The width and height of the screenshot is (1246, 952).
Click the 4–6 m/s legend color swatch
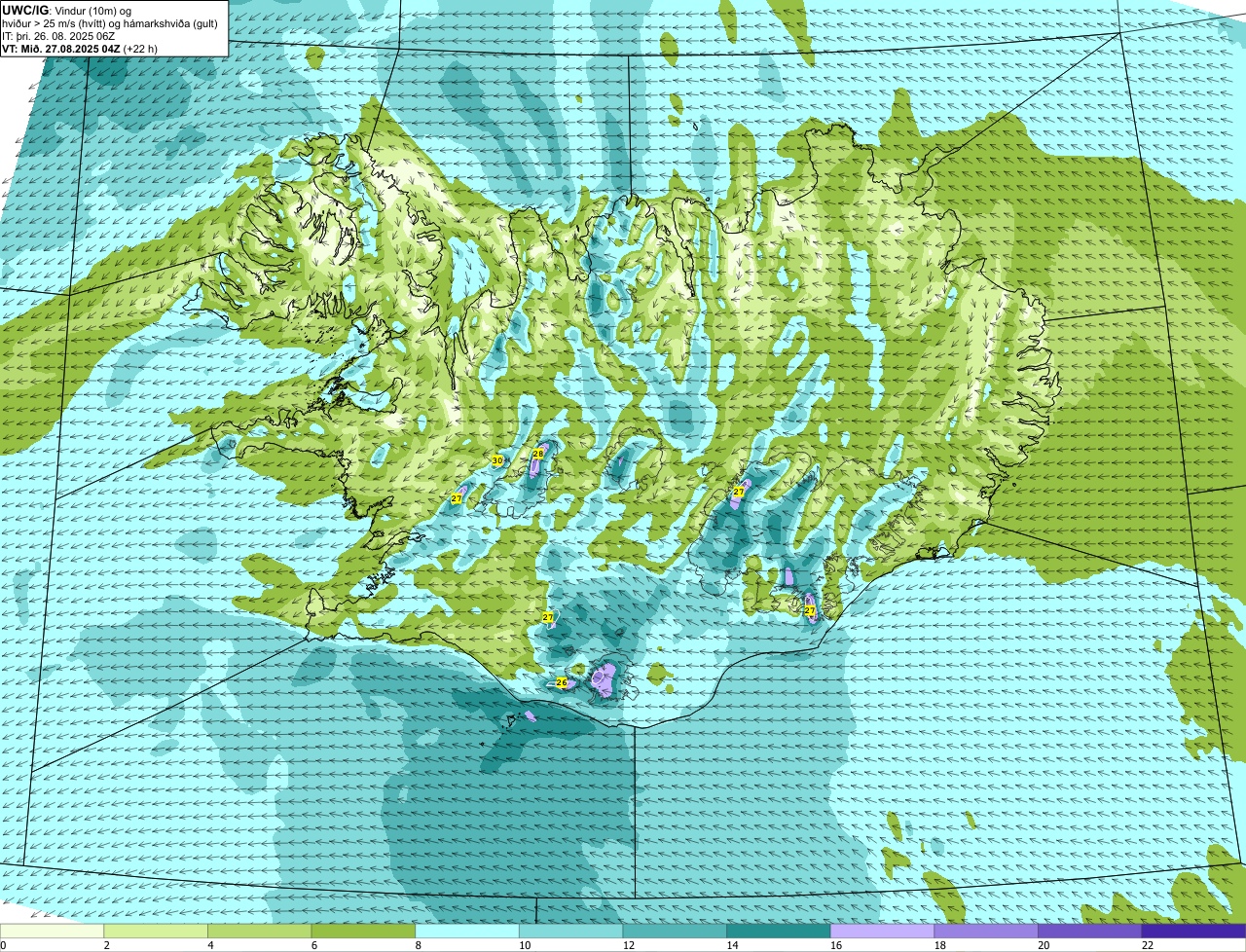tap(260, 931)
